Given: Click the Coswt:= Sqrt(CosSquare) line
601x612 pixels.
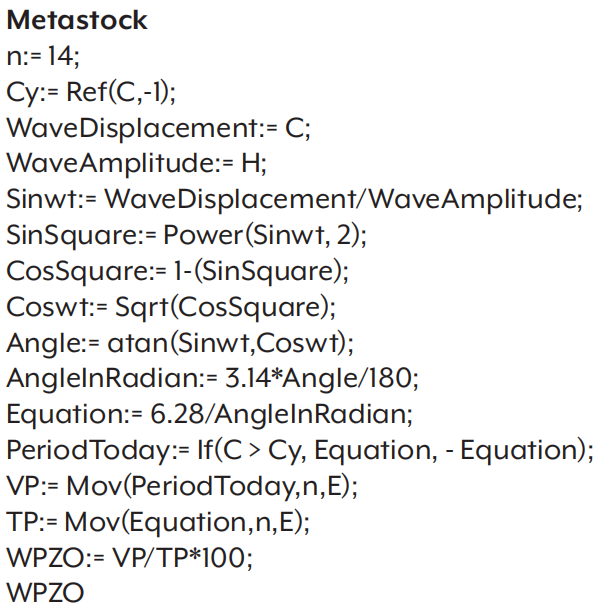Looking at the screenshot, I should [x=171, y=307].
